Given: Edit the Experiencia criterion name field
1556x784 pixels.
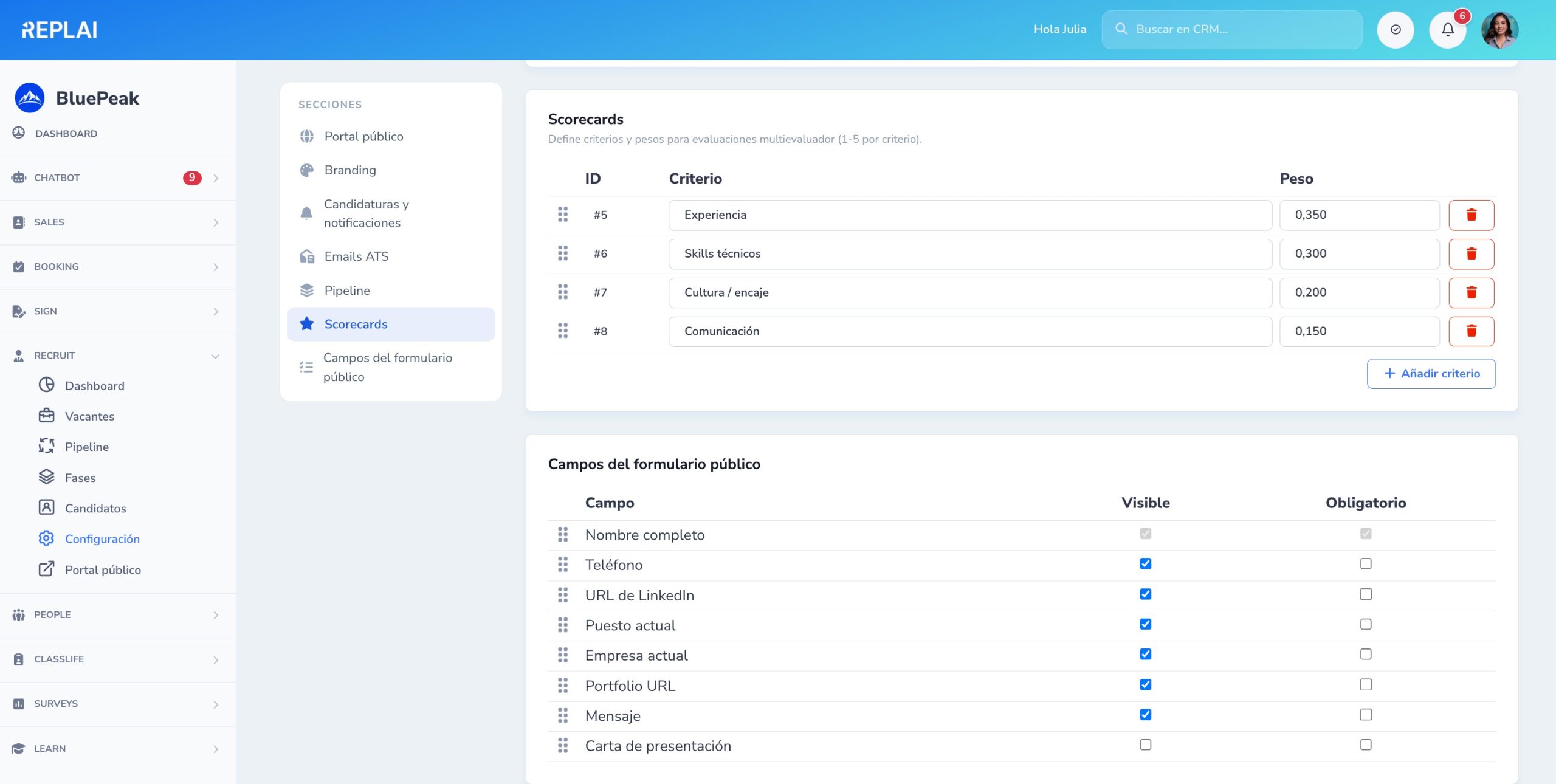Looking at the screenshot, I should coord(970,215).
